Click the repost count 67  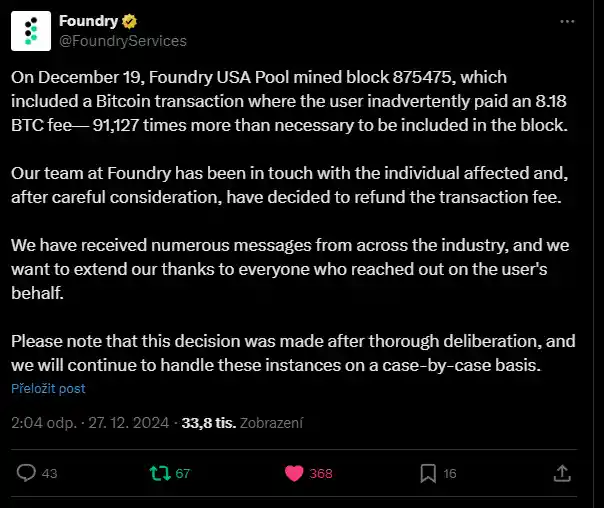tap(183, 474)
